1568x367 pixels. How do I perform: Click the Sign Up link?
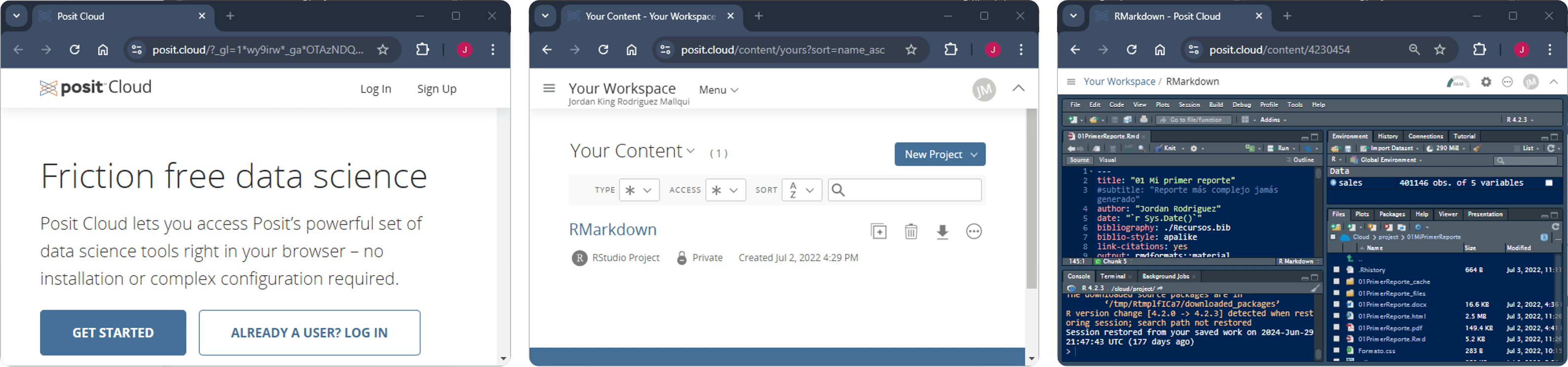(x=436, y=89)
